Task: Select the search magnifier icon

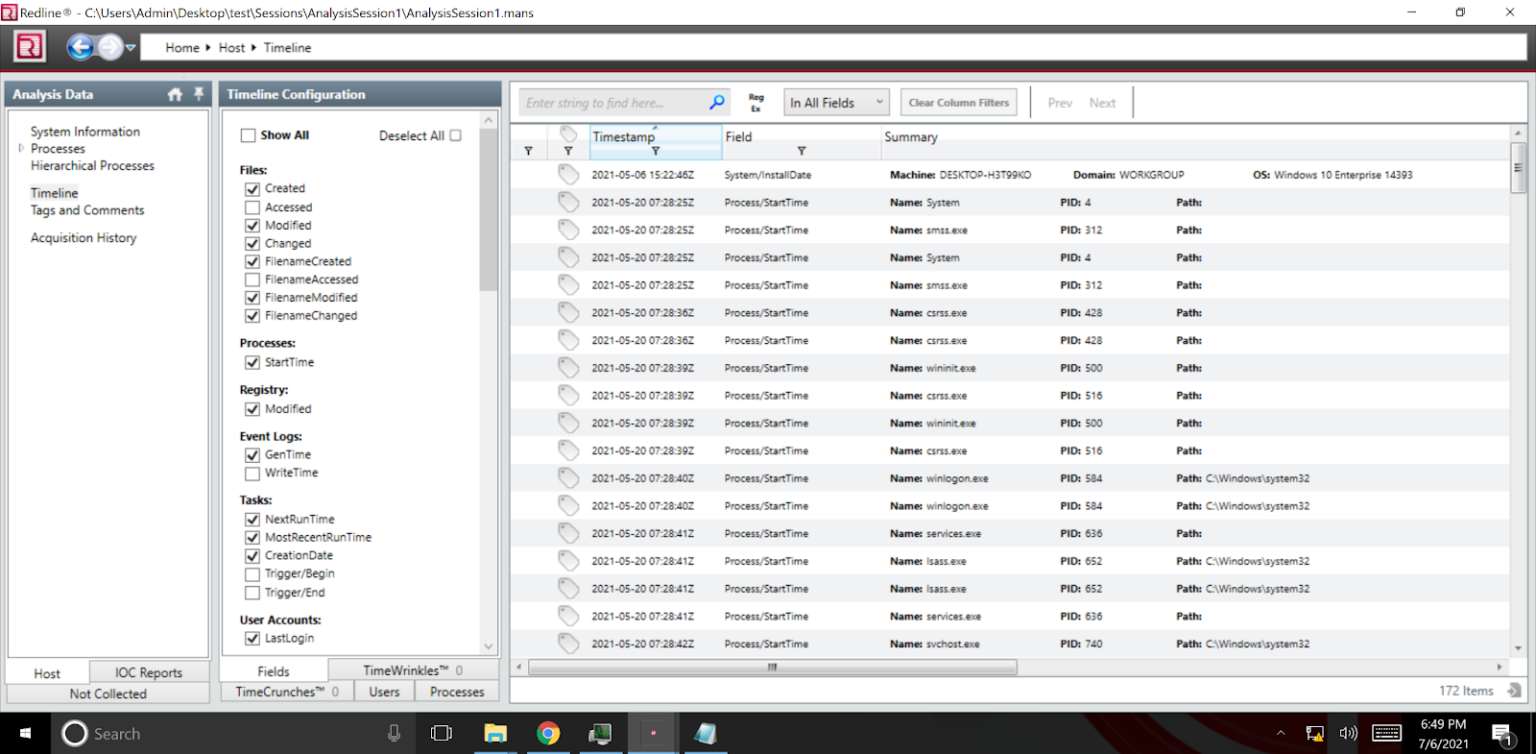Action: click(x=717, y=101)
